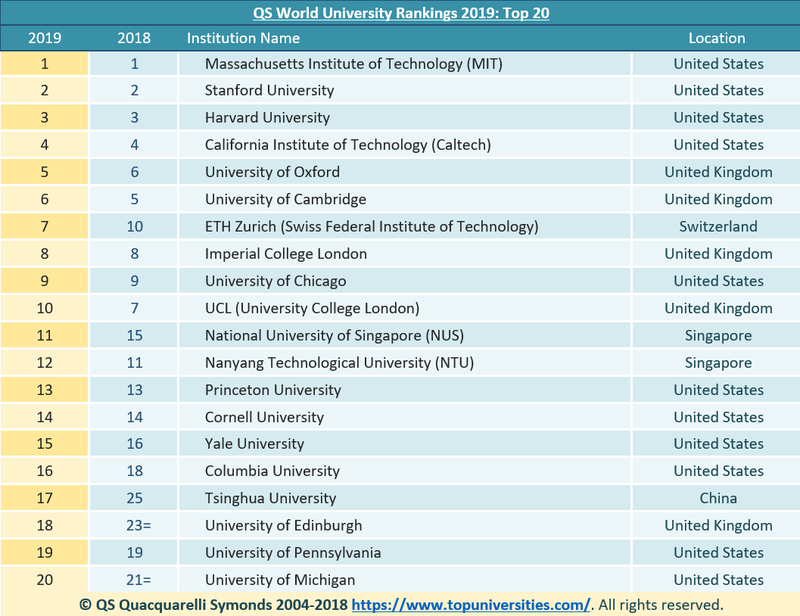Click 2018 rank 7 in UCL row

pyautogui.click(x=135, y=308)
